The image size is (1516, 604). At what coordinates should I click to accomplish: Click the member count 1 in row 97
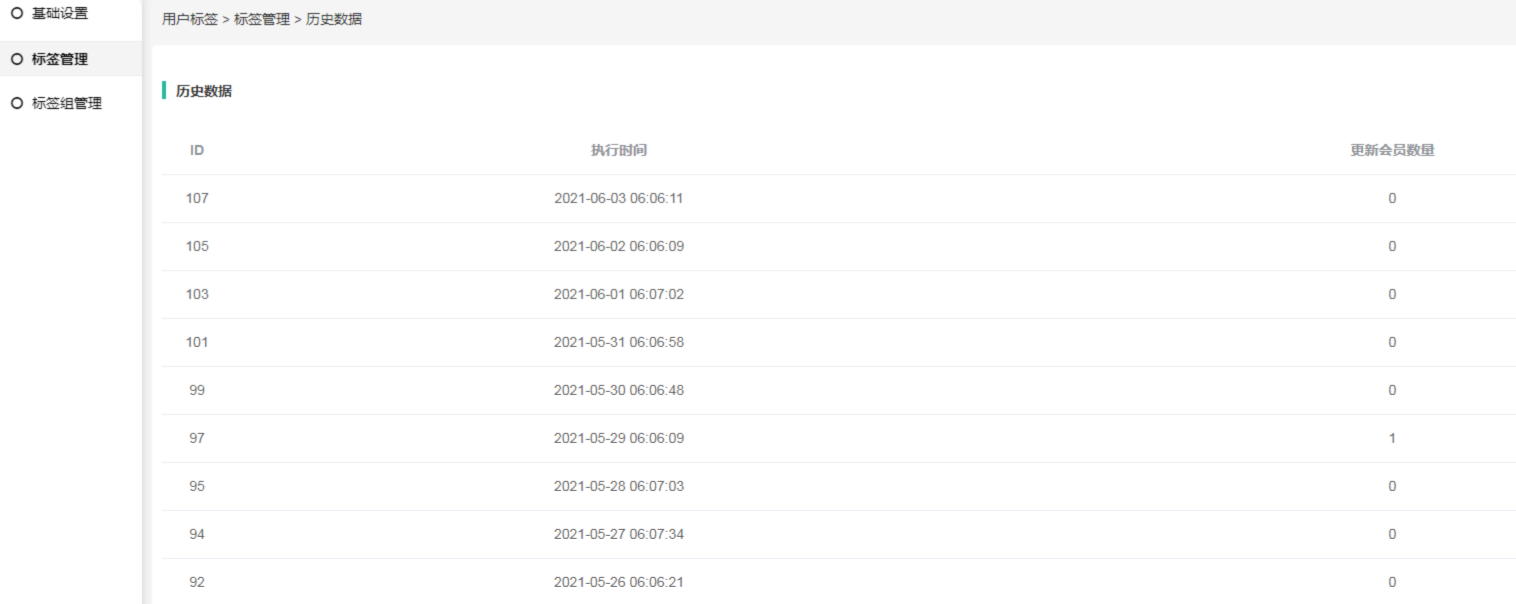tap(1392, 438)
